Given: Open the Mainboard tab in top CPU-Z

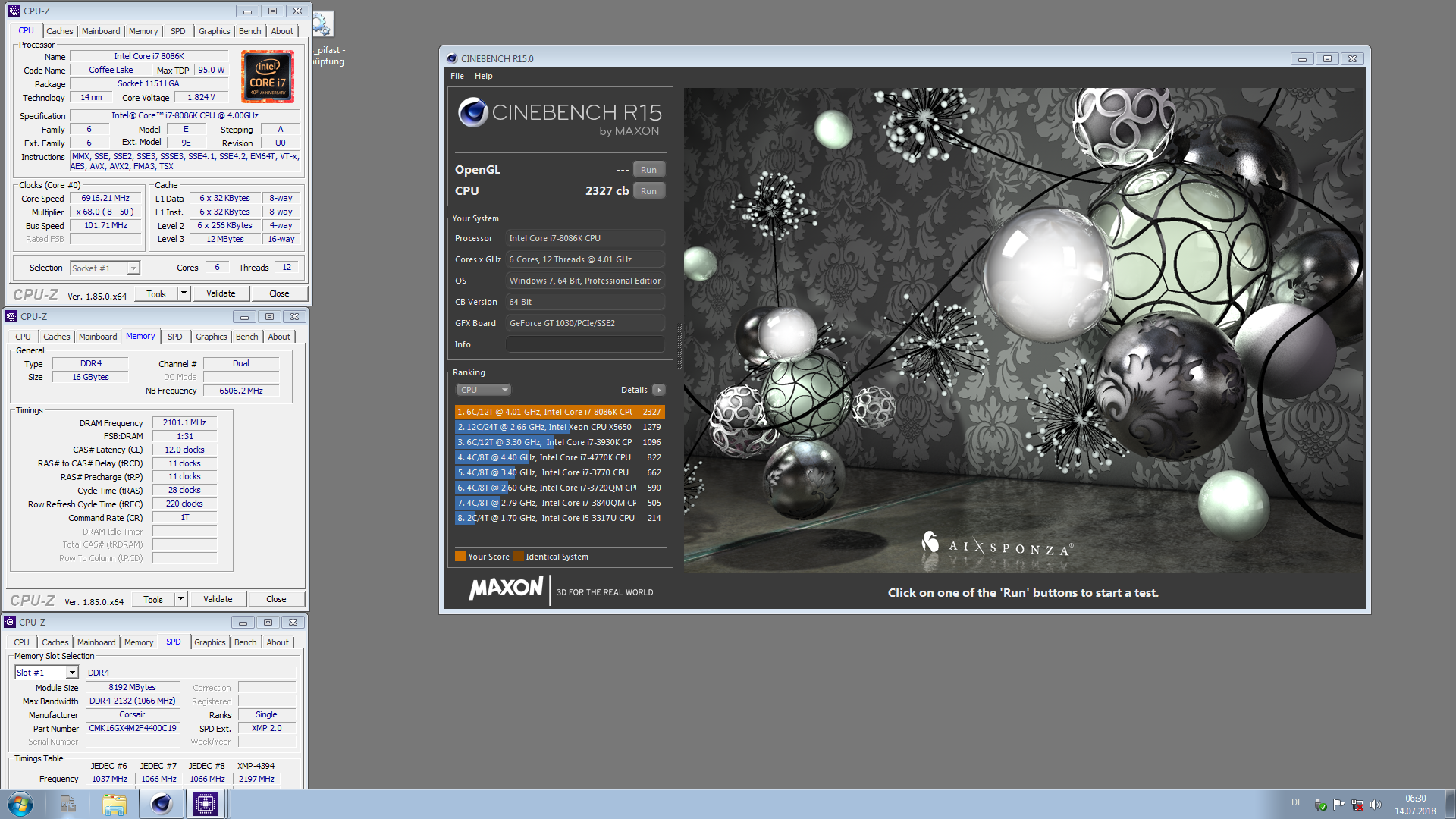Looking at the screenshot, I should point(101,31).
